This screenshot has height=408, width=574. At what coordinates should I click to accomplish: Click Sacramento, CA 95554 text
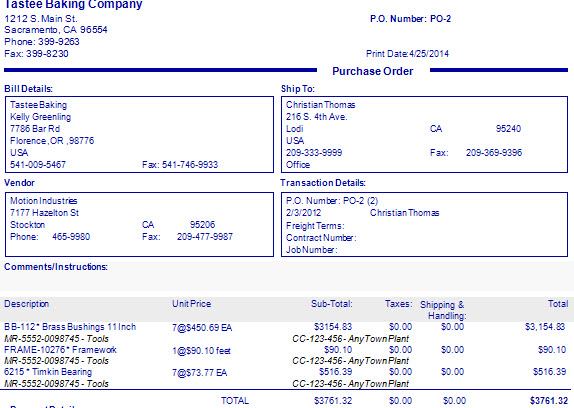(56, 30)
